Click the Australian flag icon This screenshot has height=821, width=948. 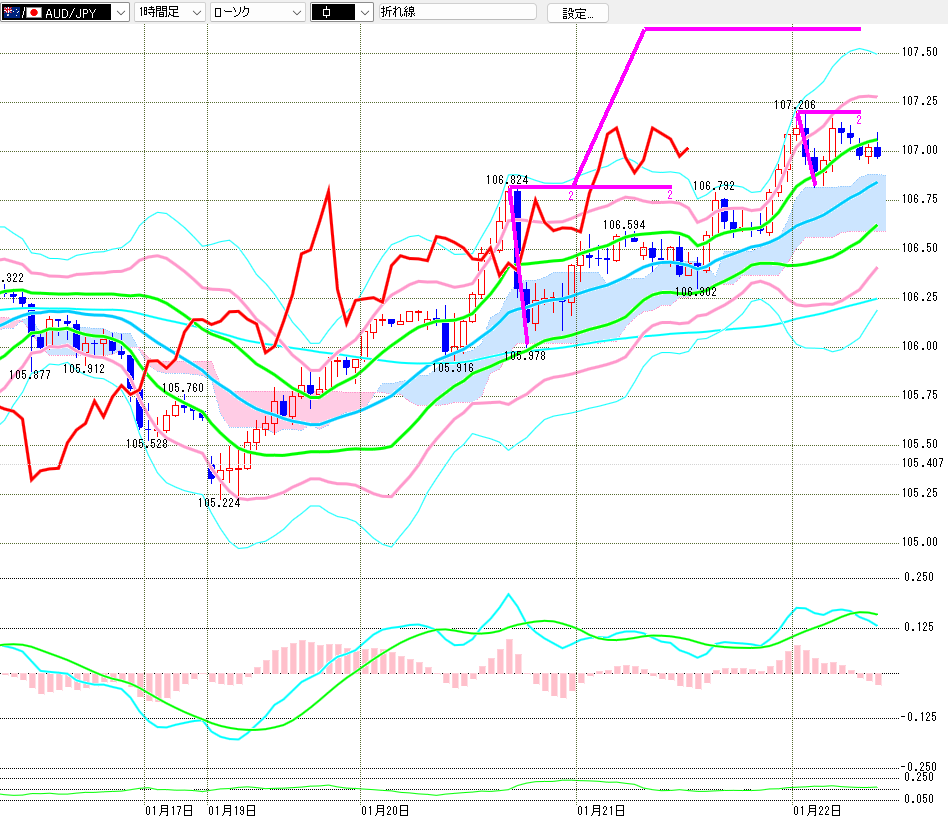(14, 13)
